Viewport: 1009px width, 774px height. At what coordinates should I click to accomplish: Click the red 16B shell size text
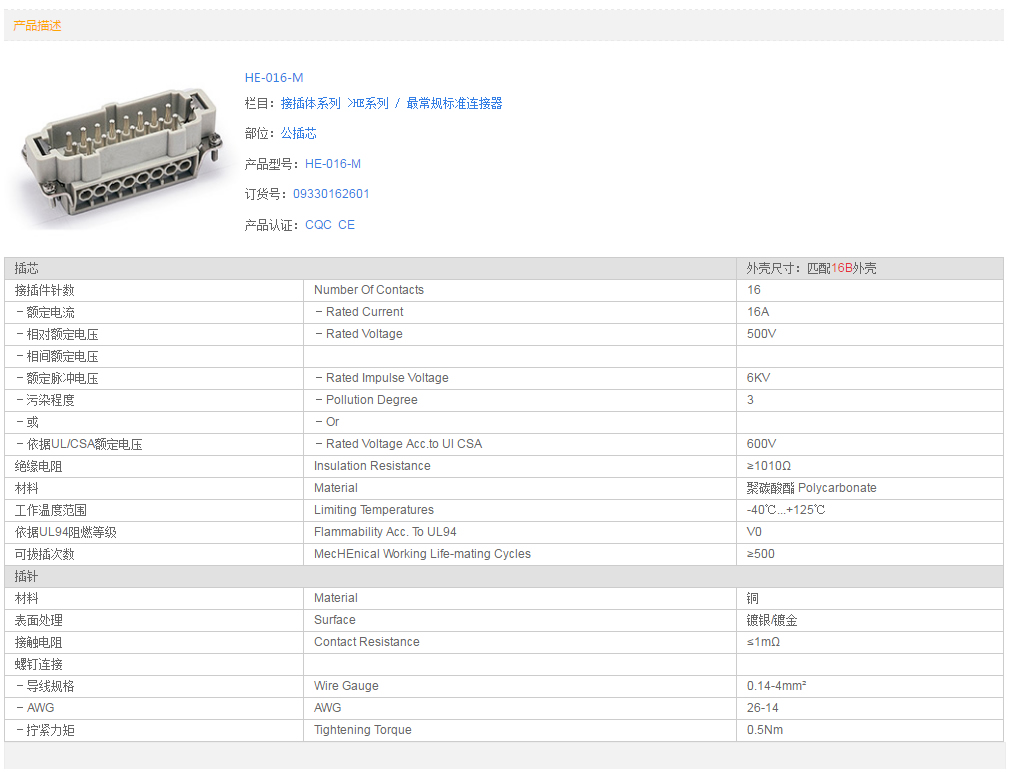pyautogui.click(x=841, y=269)
